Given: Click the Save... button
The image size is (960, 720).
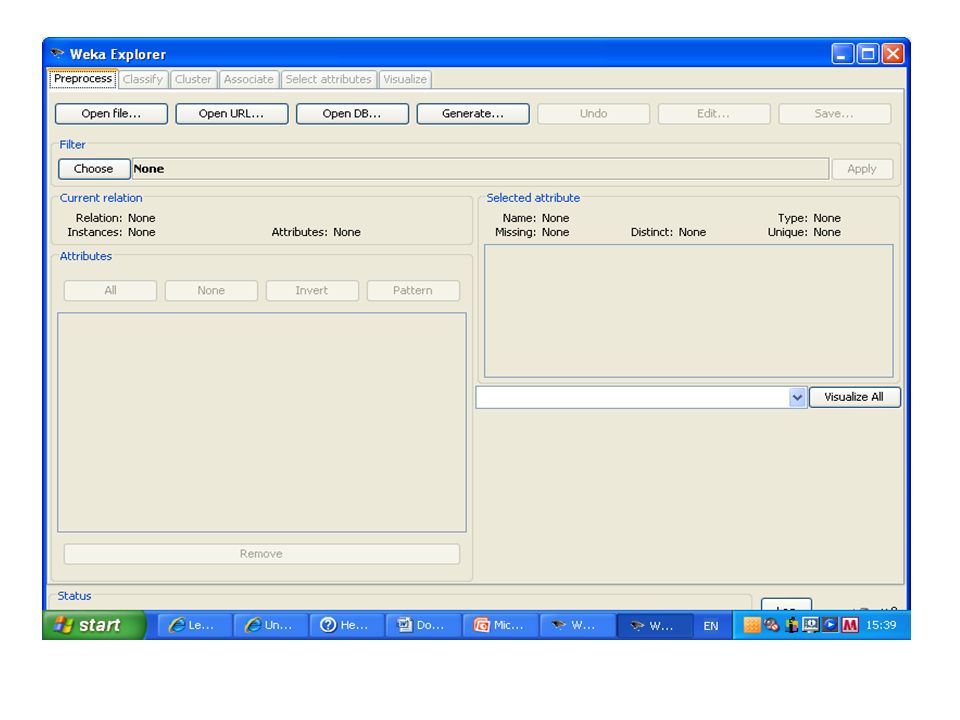Looking at the screenshot, I should 834,114.
